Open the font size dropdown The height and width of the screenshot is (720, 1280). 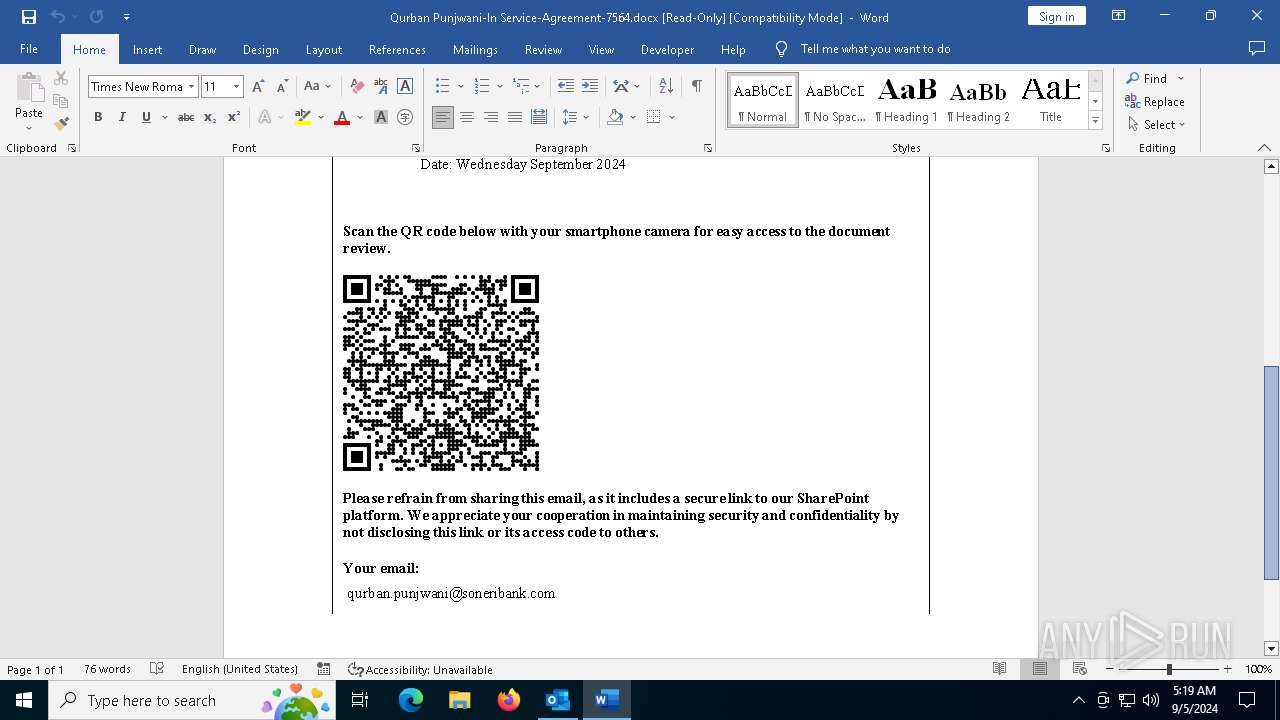(237, 87)
